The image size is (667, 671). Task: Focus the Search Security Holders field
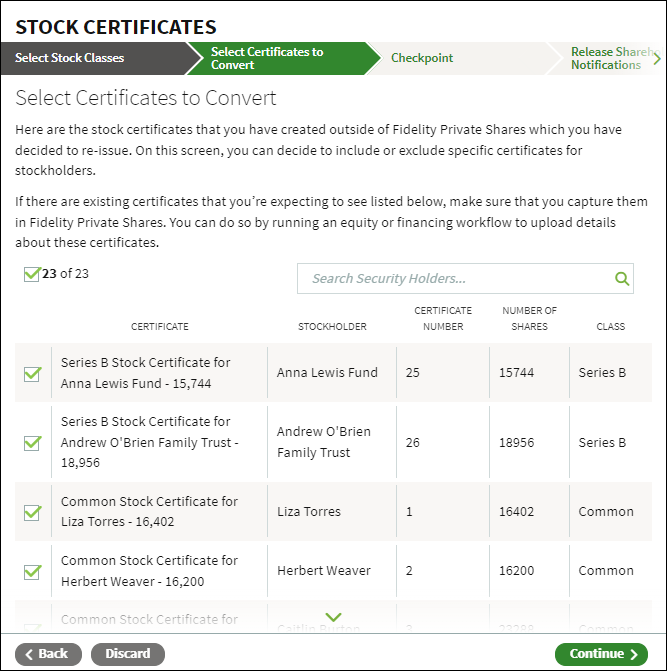(x=465, y=279)
